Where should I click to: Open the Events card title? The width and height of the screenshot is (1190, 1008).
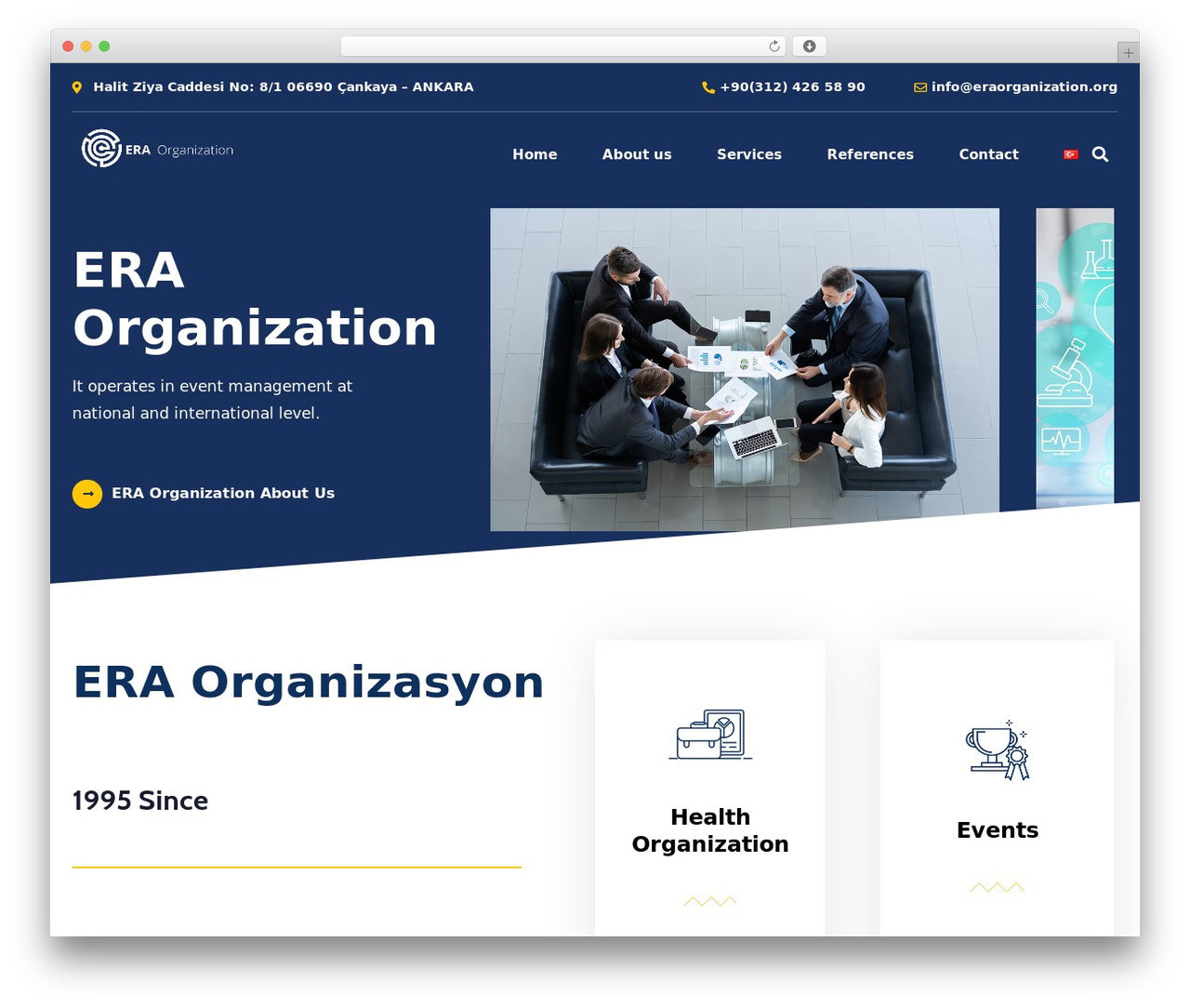[998, 830]
